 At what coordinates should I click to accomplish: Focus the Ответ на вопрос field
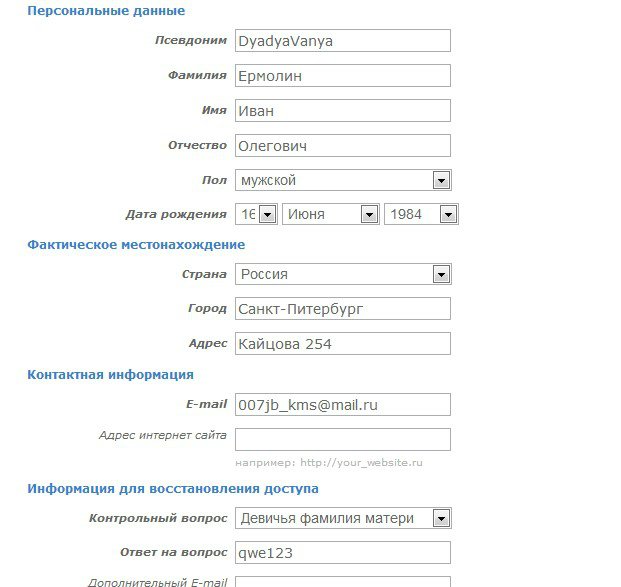pyautogui.click(x=343, y=553)
